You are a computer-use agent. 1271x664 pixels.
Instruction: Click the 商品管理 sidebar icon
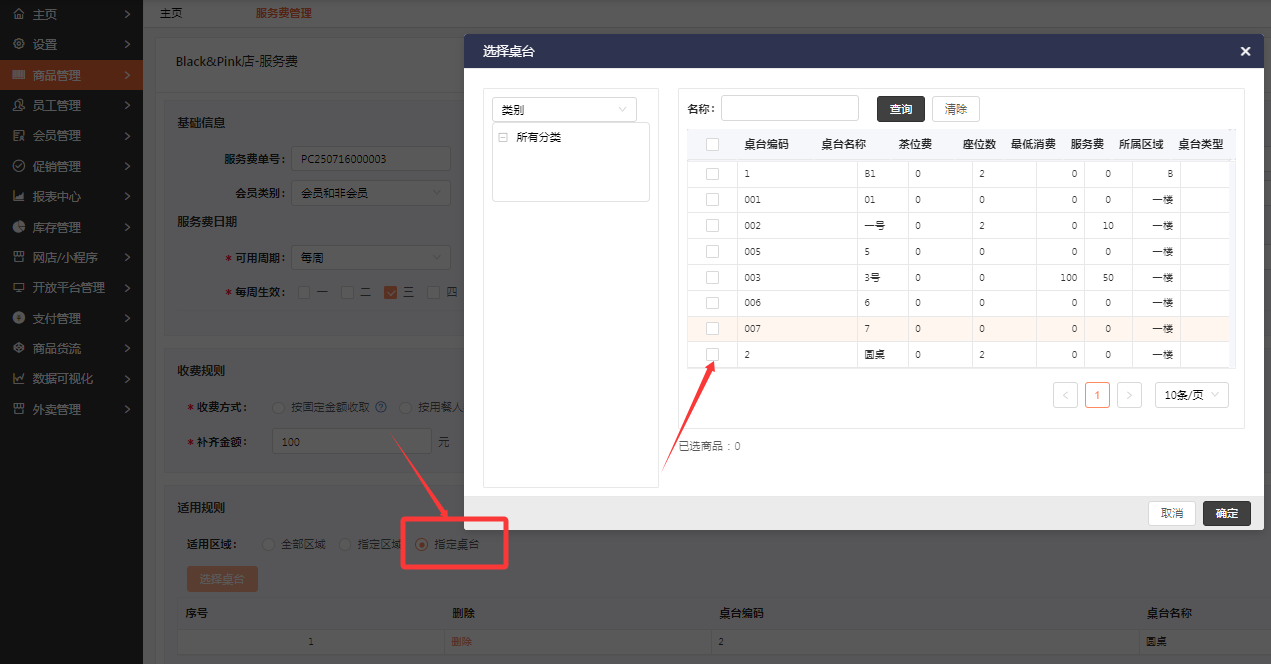tap(18, 75)
